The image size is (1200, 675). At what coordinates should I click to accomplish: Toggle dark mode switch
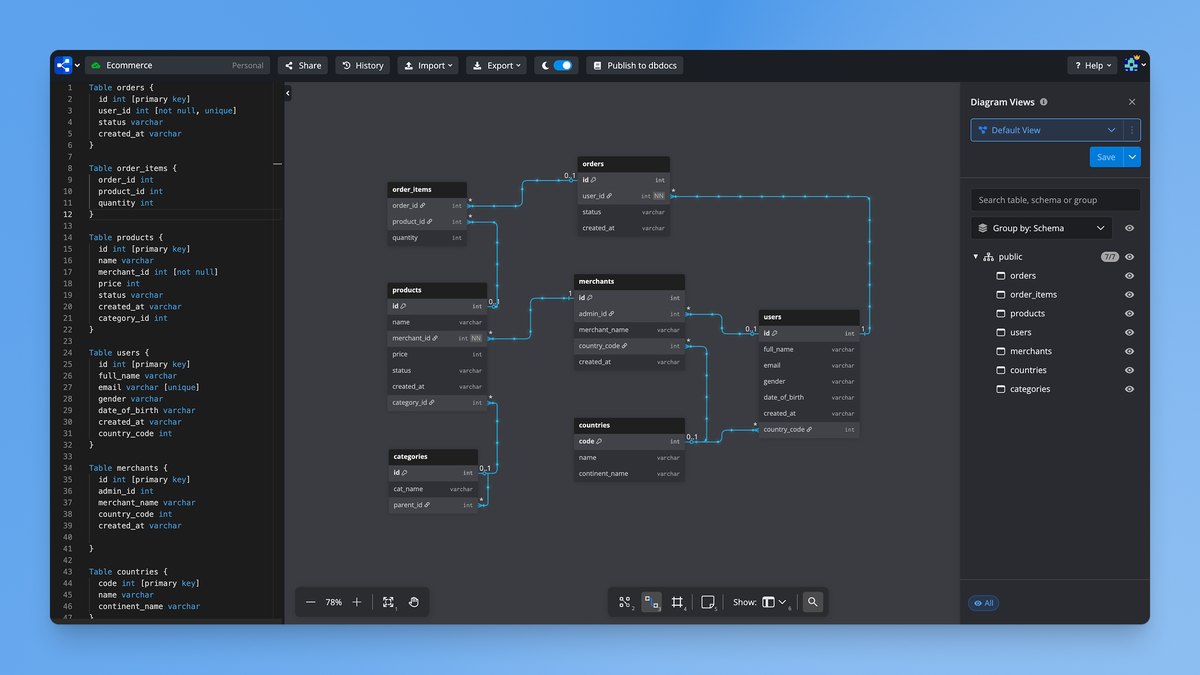tap(563, 65)
